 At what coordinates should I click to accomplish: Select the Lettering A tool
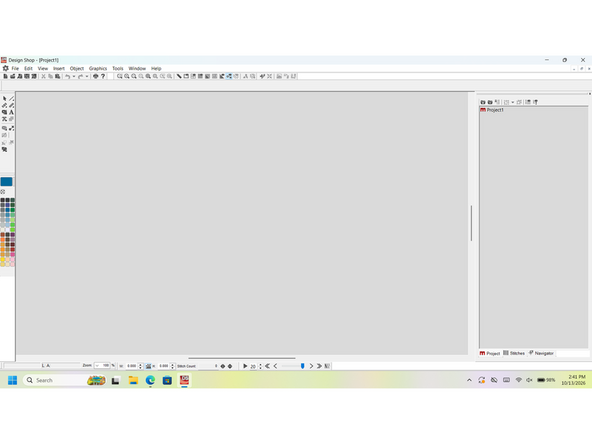12,112
